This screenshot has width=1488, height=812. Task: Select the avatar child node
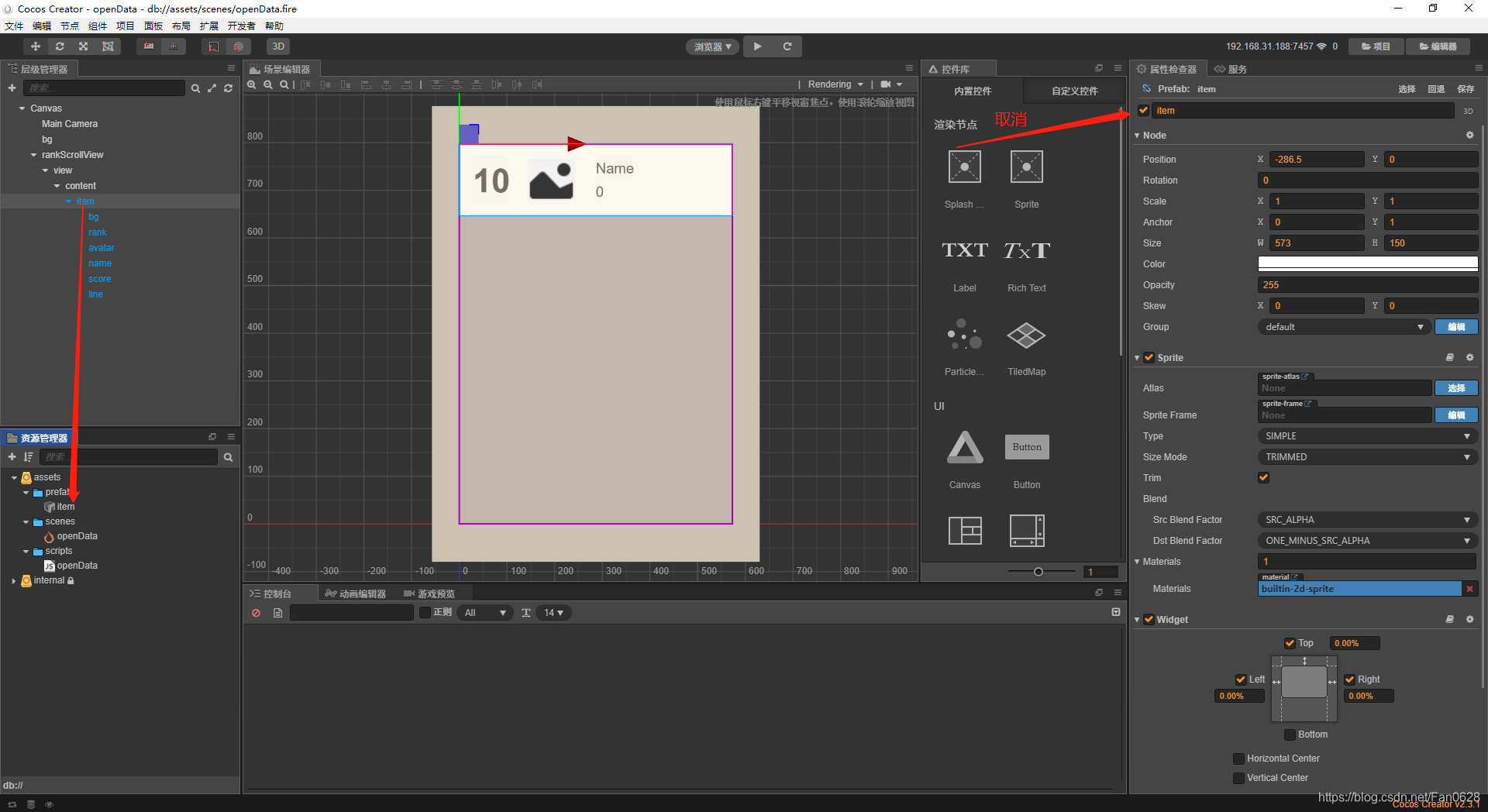point(101,248)
